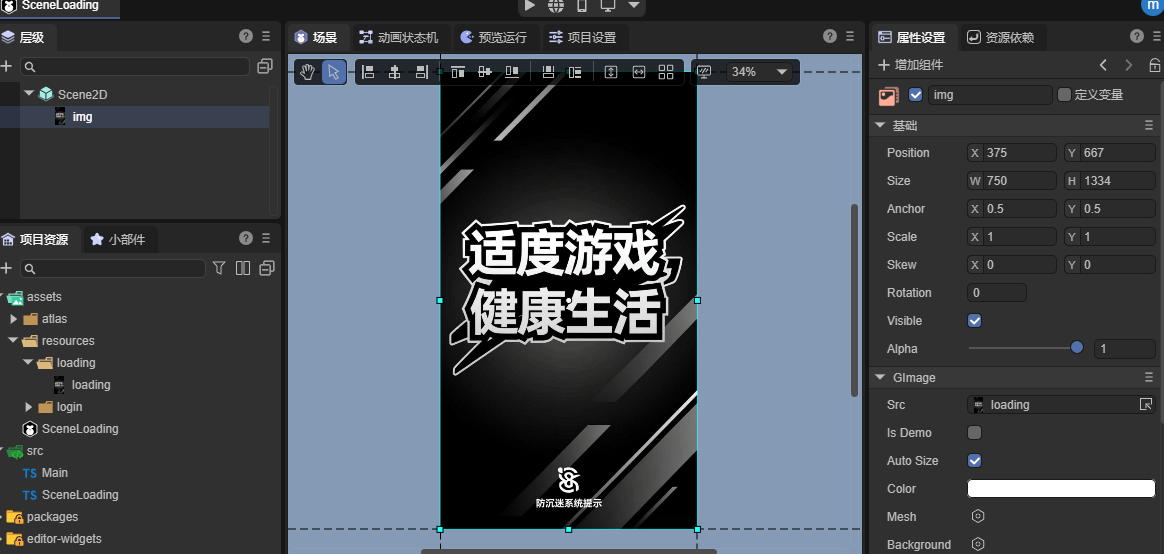Click the filter icon in project assets
The width and height of the screenshot is (1164, 554).
219,268
